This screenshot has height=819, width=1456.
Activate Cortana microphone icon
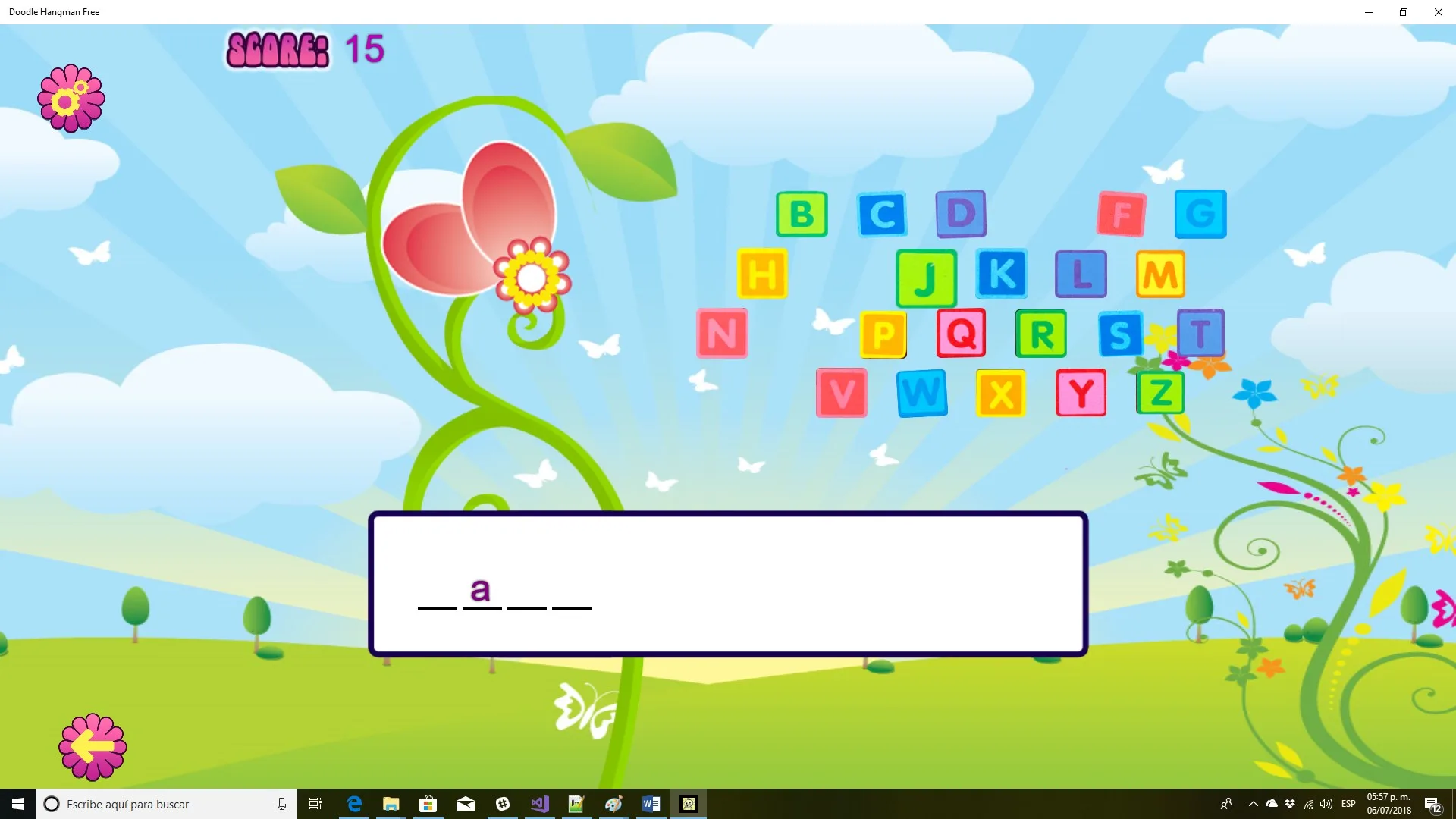281,804
